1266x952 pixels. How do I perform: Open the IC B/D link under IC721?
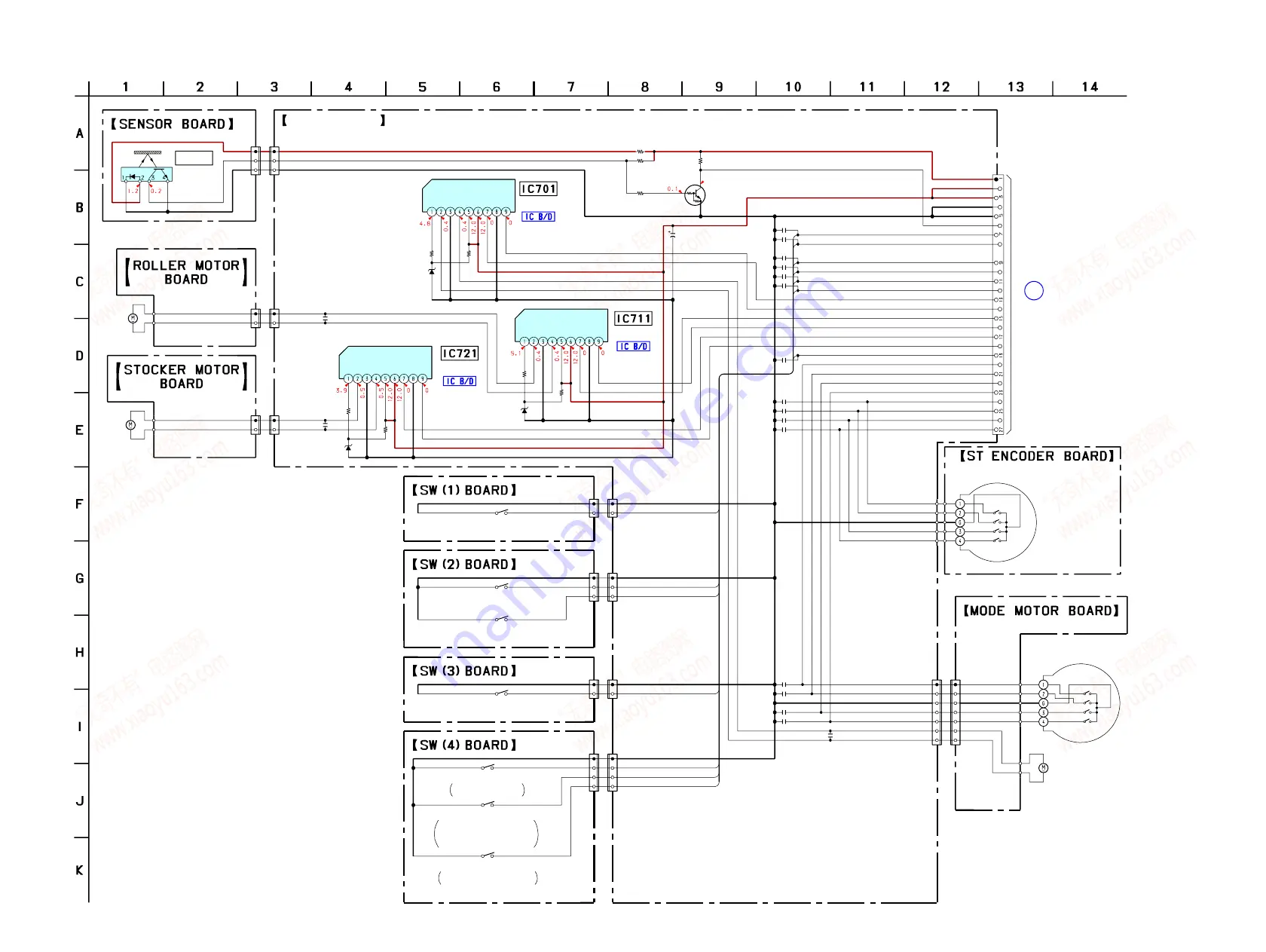pos(460,381)
